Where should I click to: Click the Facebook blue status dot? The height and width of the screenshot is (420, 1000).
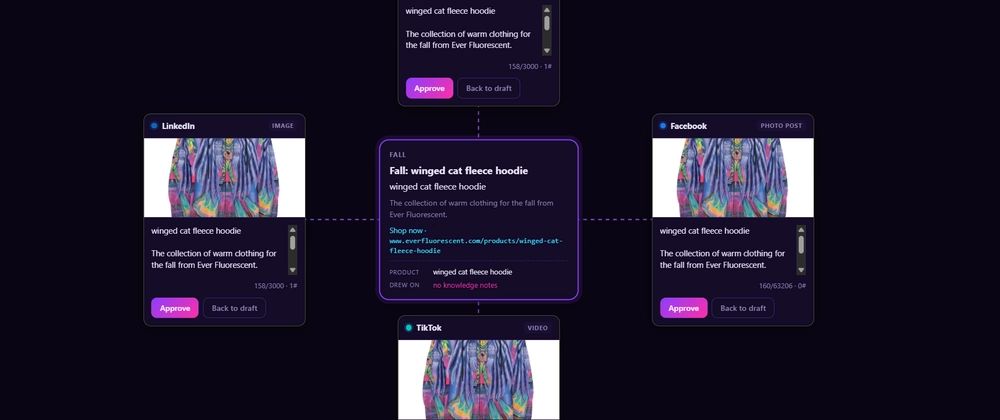(x=663, y=126)
